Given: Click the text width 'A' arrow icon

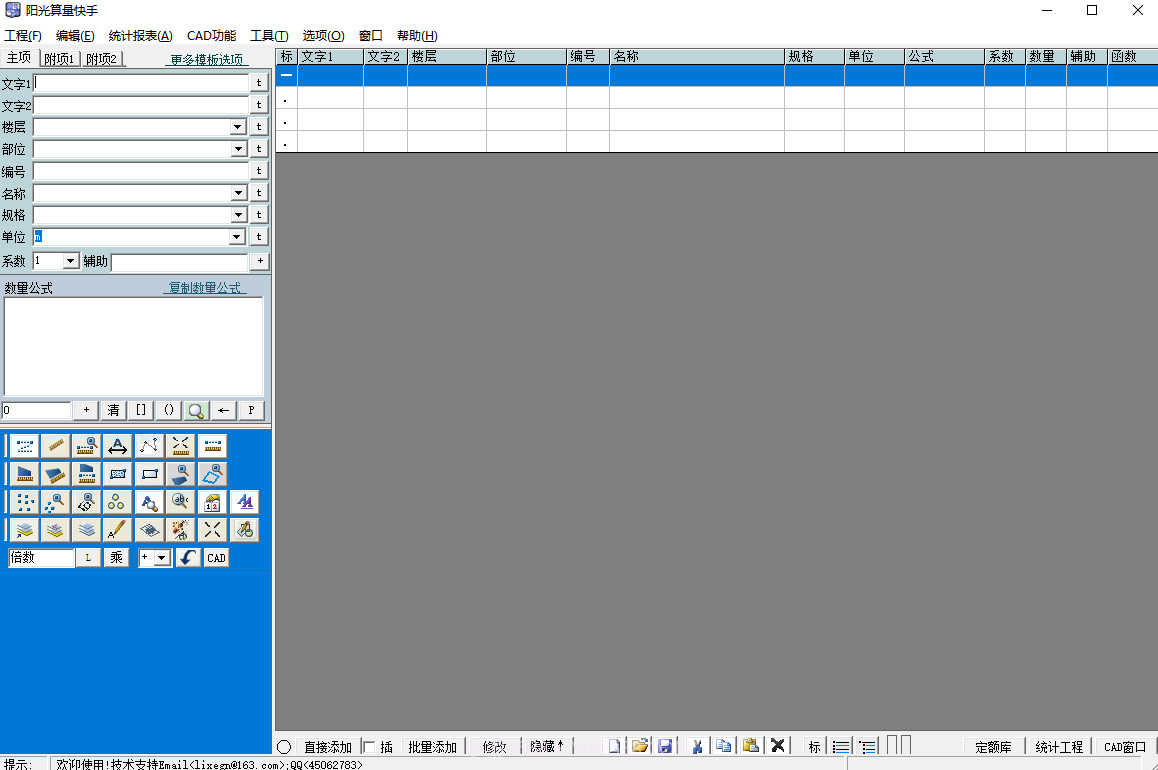Looking at the screenshot, I should click(x=118, y=446).
